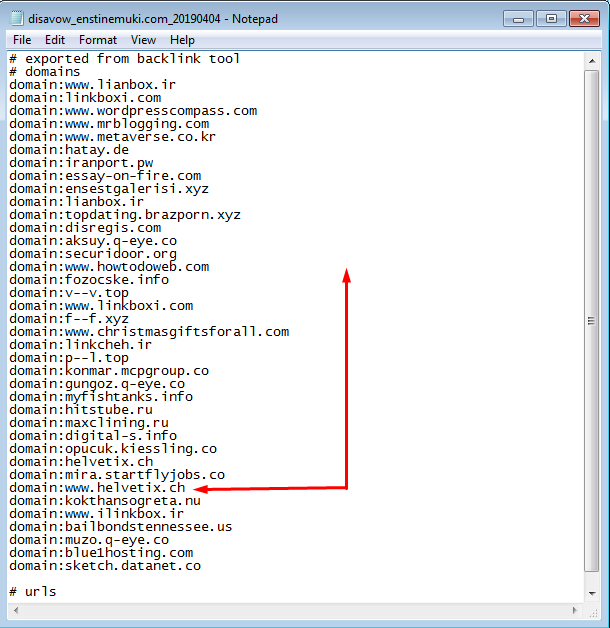Click line domain:essay-on-fire.com
Image resolution: width=610 pixels, height=628 pixels.
point(105,175)
